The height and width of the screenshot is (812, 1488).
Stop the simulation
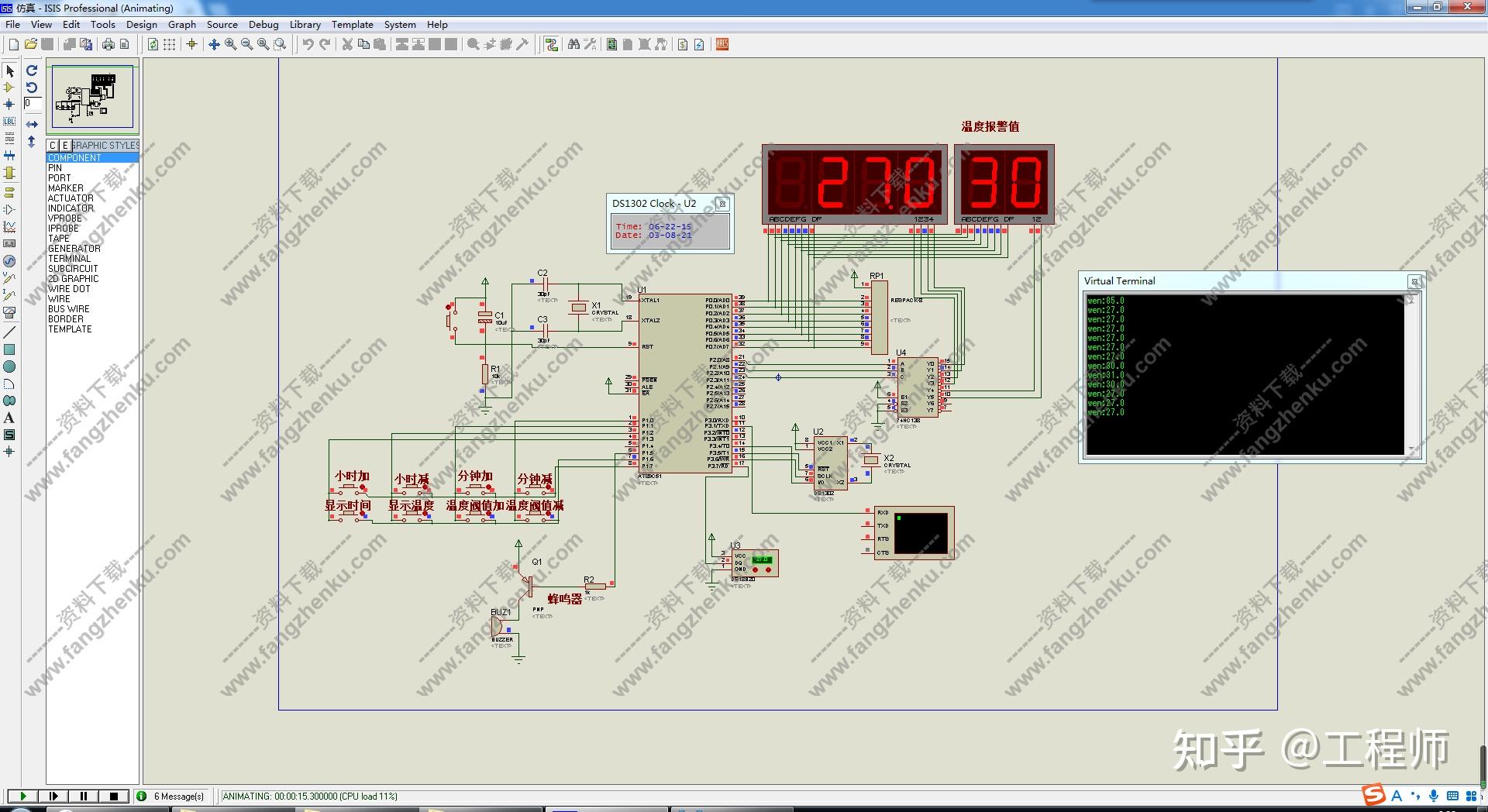[x=114, y=796]
